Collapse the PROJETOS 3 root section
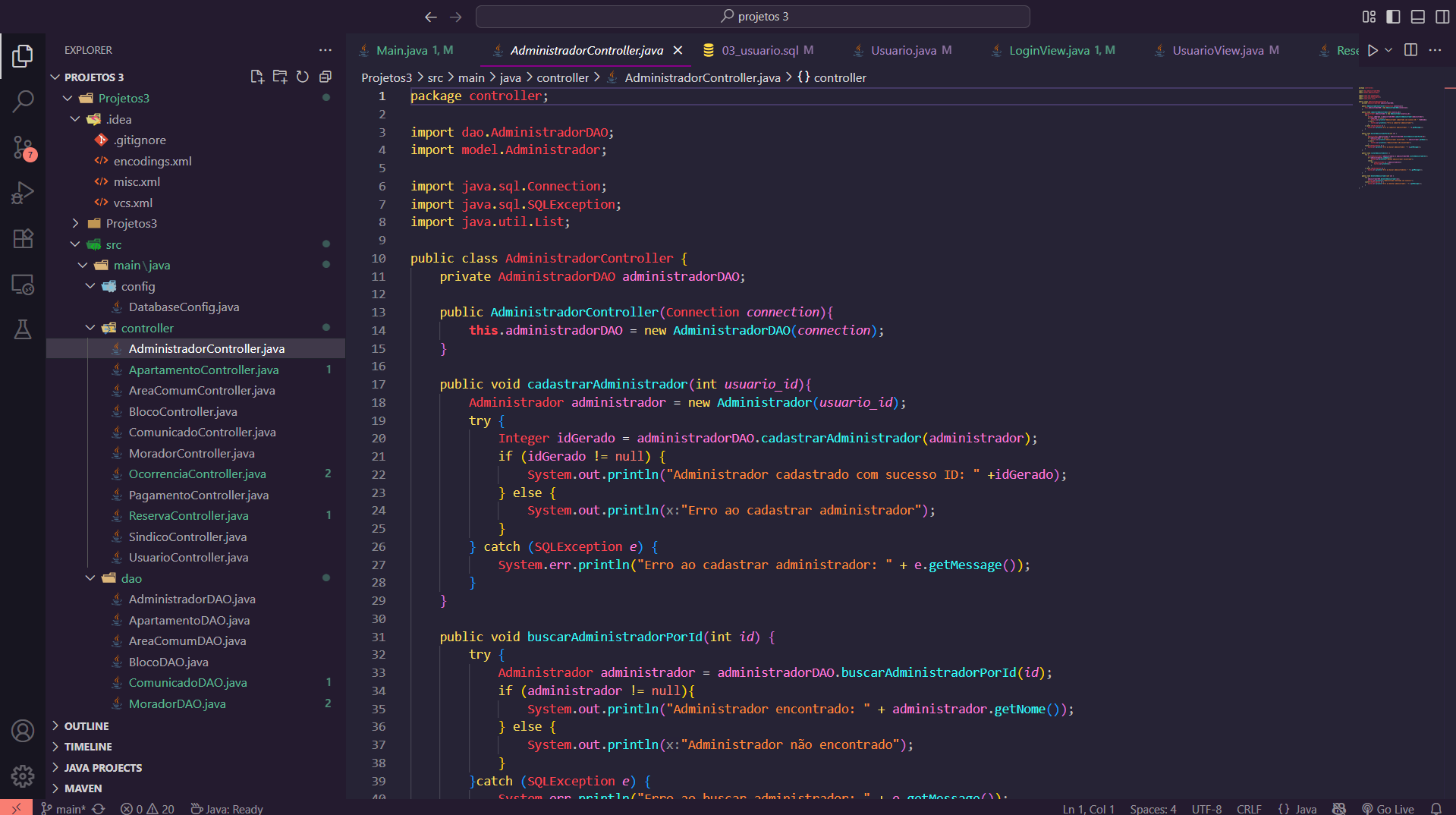 click(94, 77)
